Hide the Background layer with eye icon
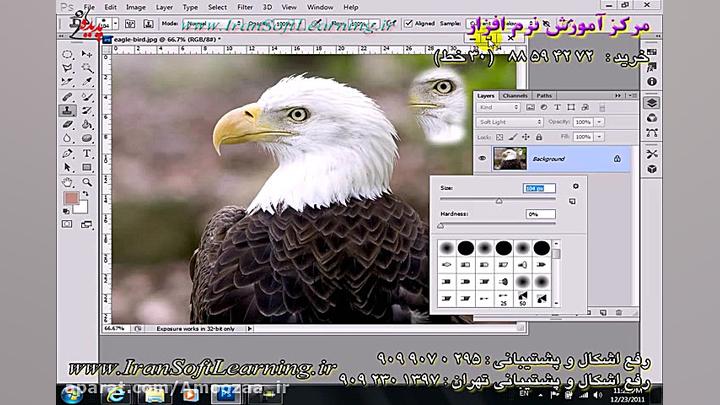This screenshot has width=720, height=405. point(482,158)
